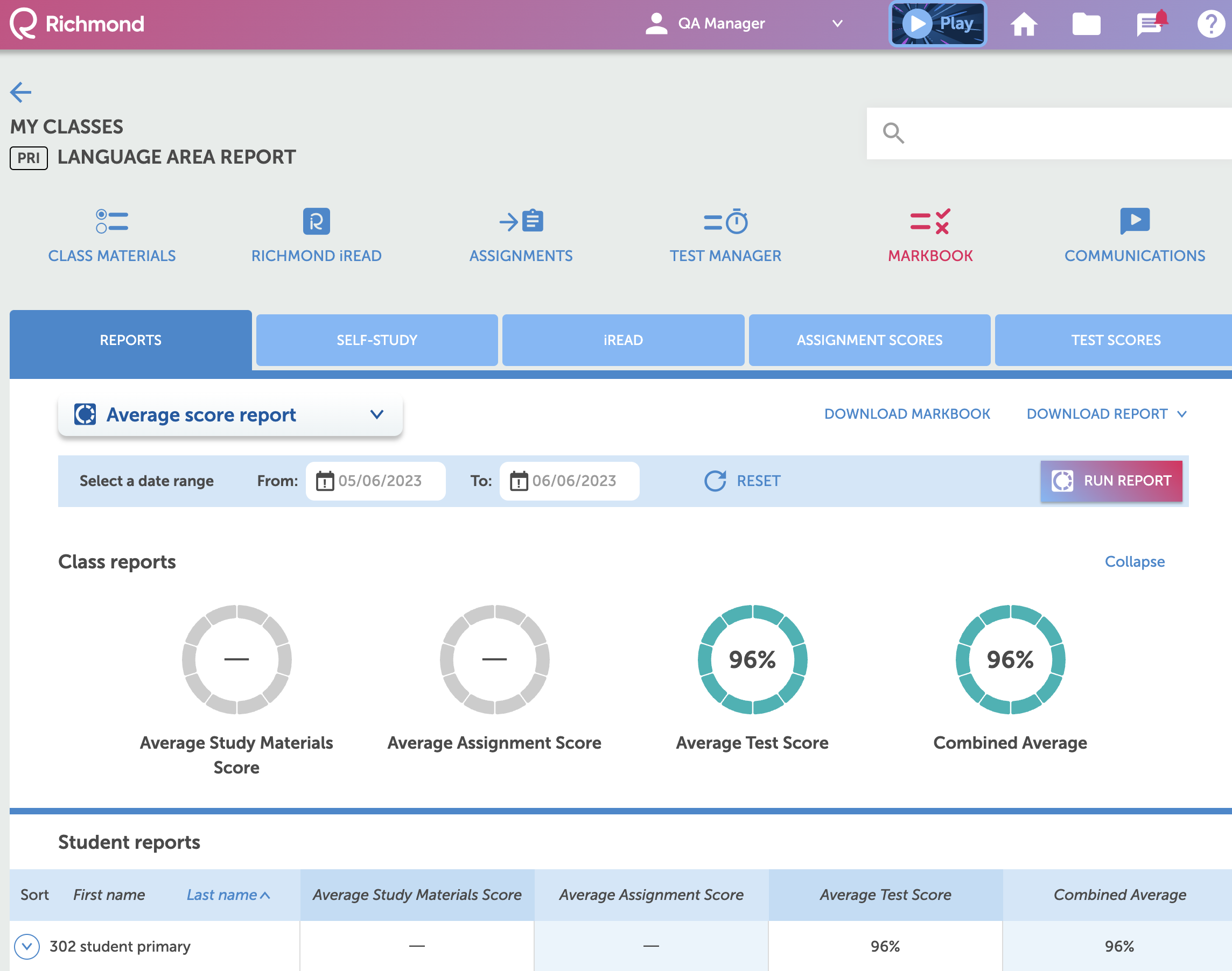Viewport: 1232px width, 971px height.
Task: Click the TEST MANAGER label
Action: tap(726, 256)
